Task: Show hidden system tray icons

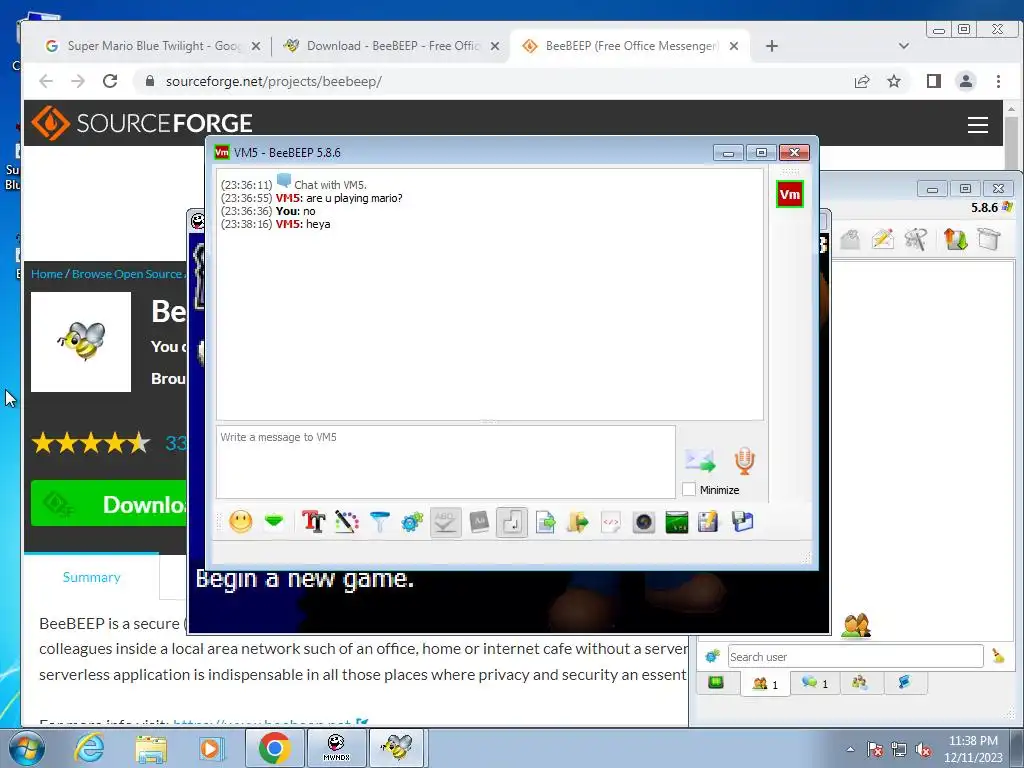Action: click(850, 749)
